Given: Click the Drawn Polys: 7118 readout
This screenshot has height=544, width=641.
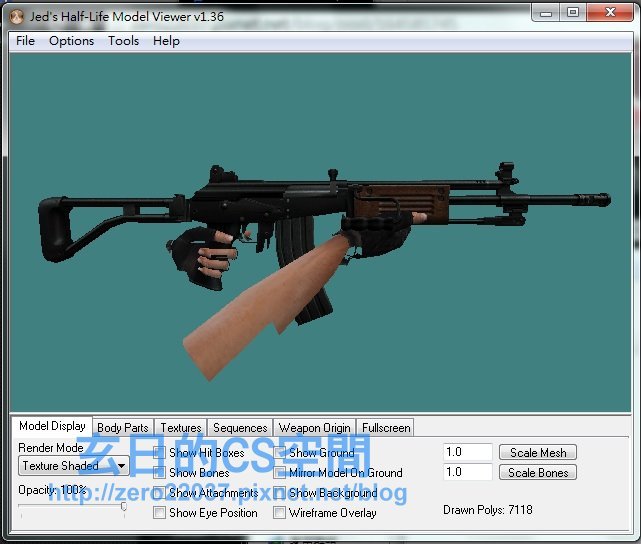Looking at the screenshot, I should coord(488,510).
